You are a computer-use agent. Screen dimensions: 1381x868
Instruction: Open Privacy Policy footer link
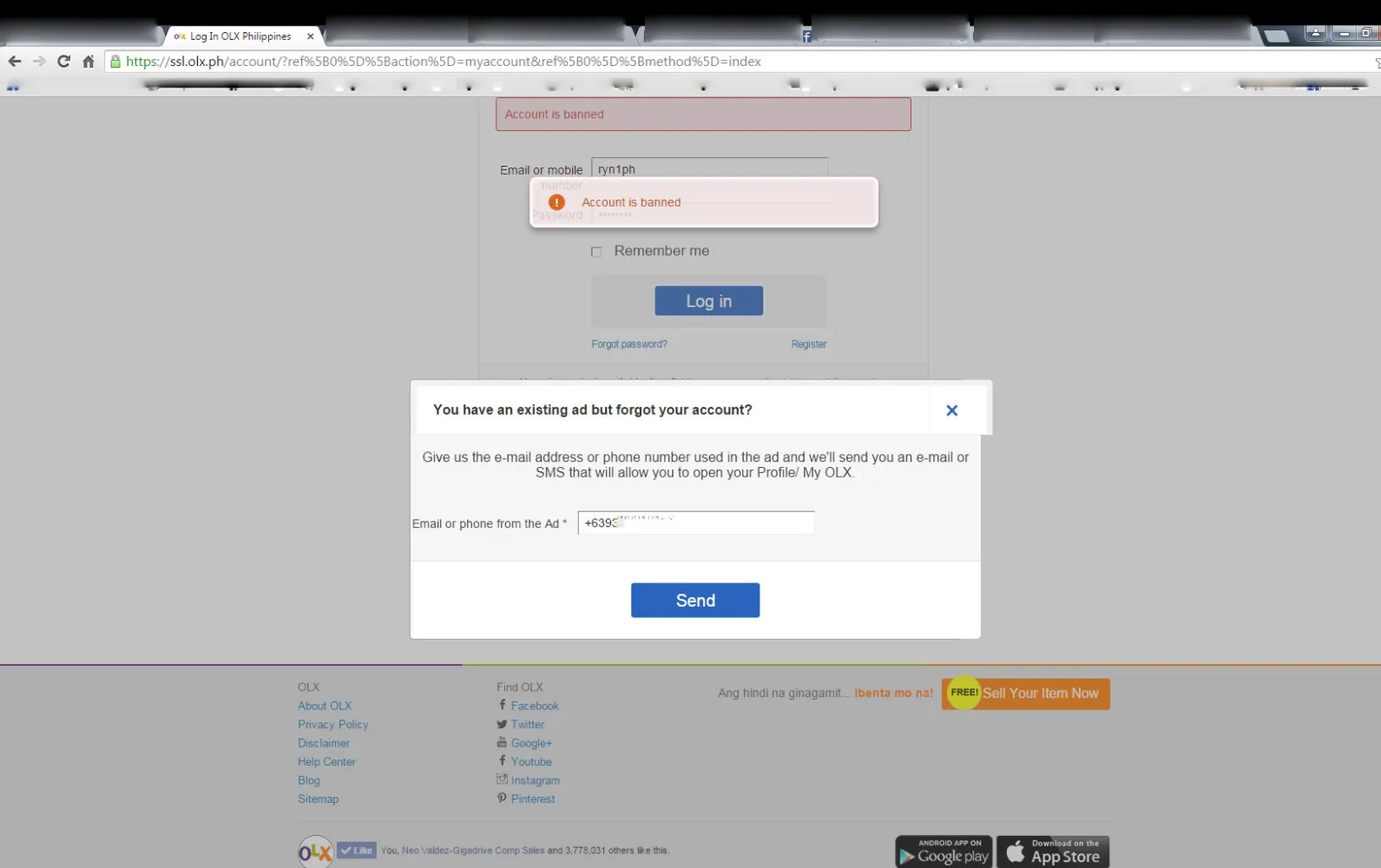point(333,725)
